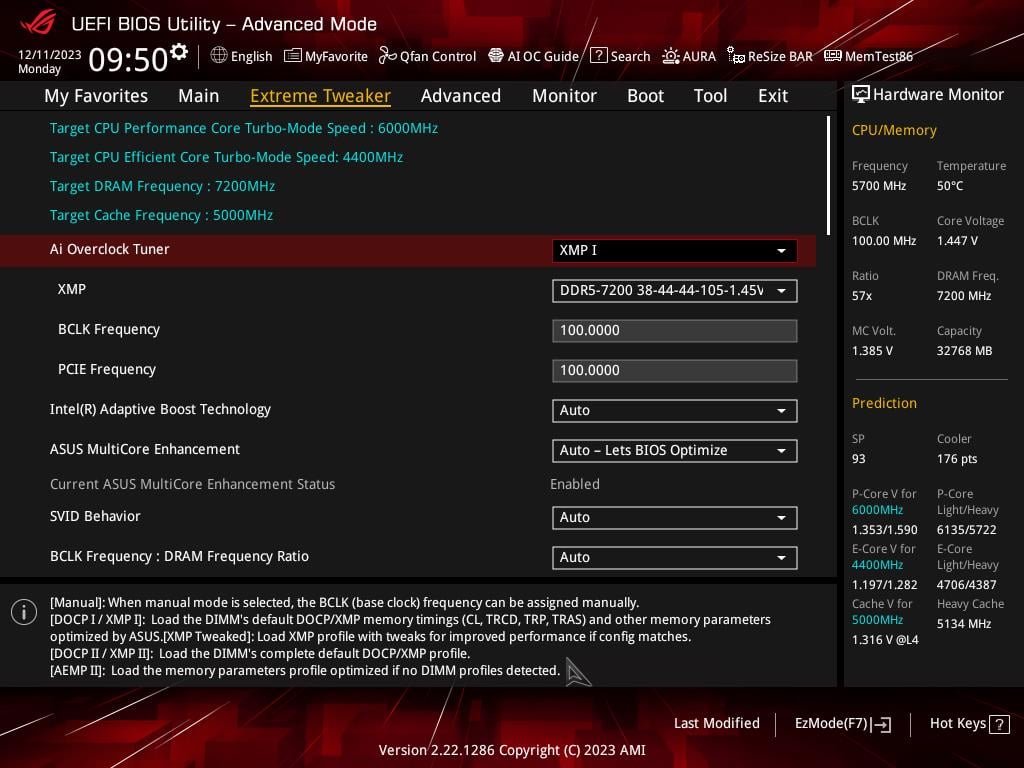
Task: Switch to the Advanced tab
Action: [460, 96]
